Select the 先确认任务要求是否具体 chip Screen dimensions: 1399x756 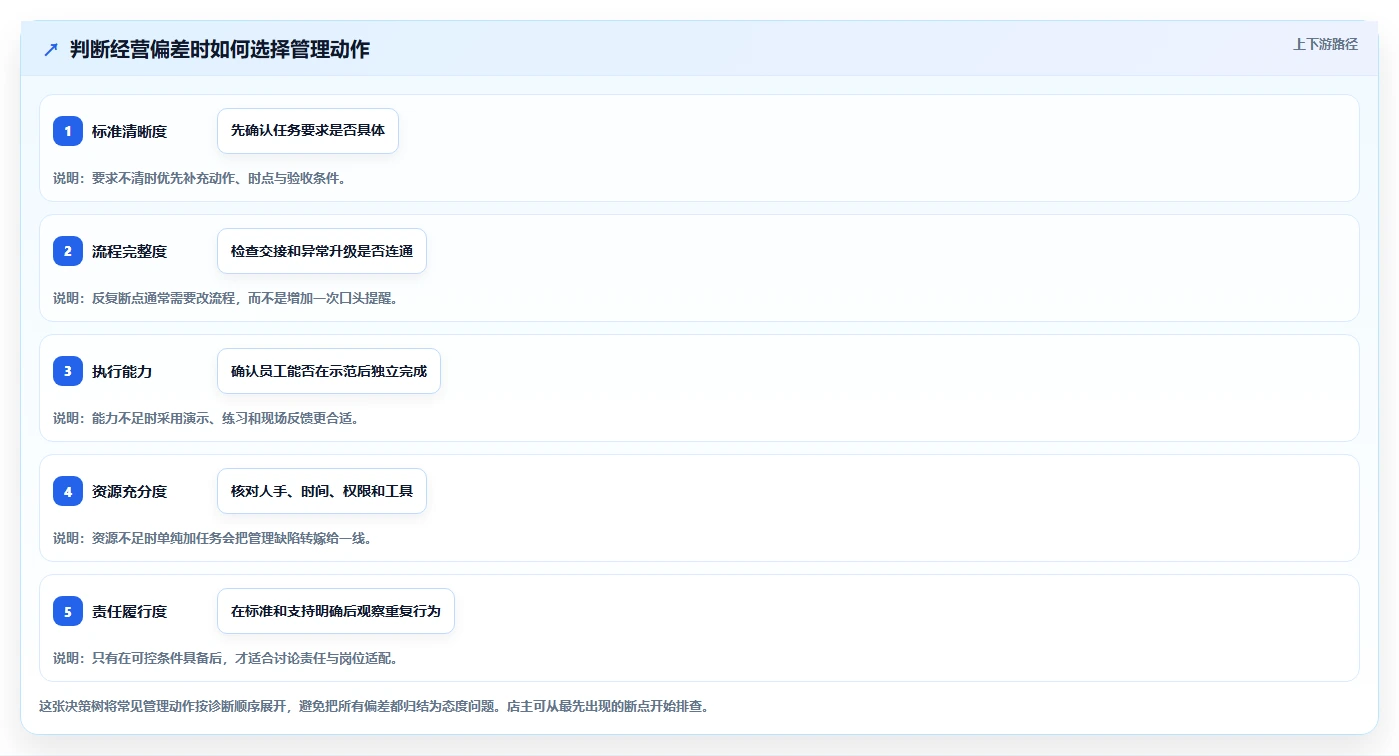pyautogui.click(x=308, y=131)
